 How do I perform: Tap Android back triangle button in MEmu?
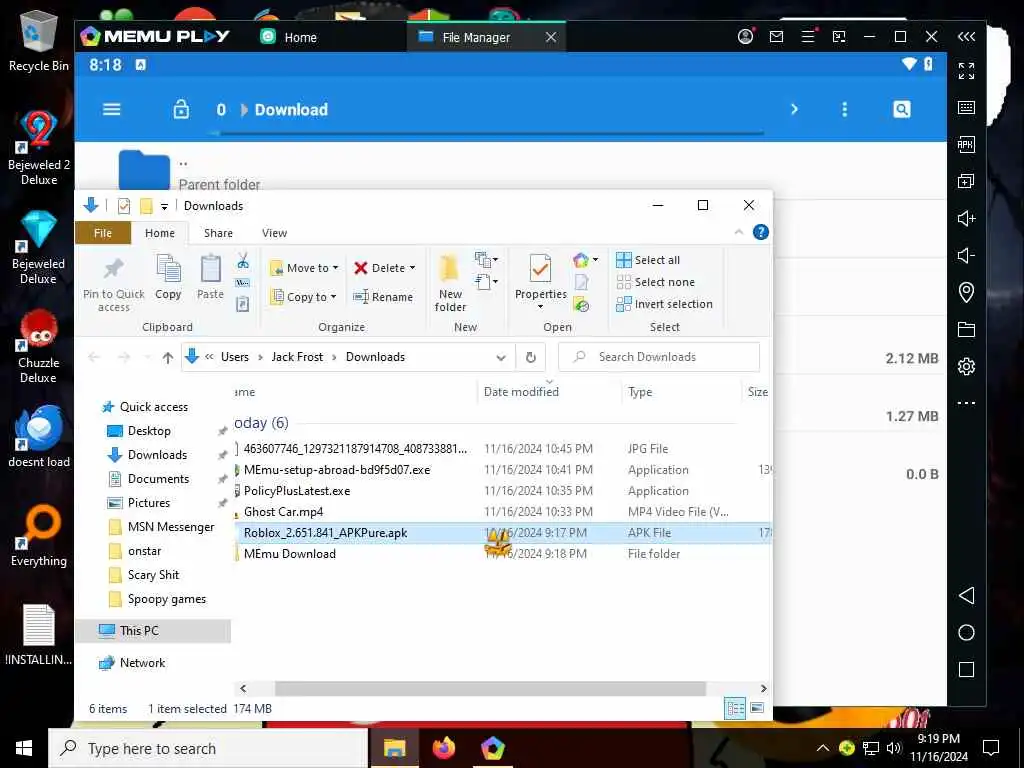pos(966,596)
